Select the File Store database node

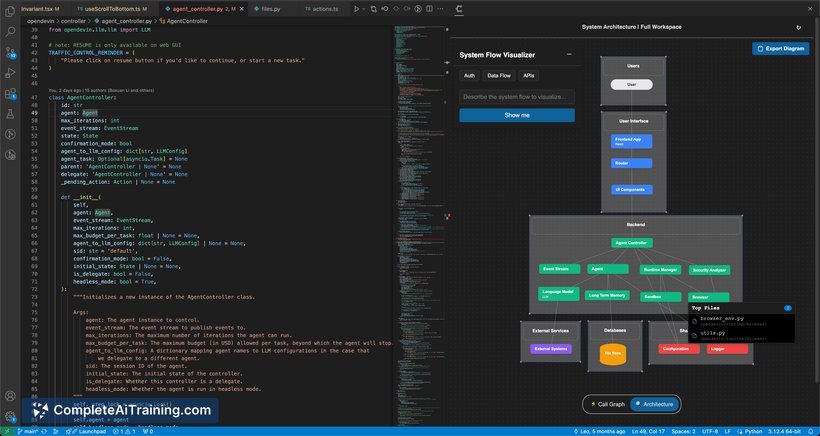(613, 354)
